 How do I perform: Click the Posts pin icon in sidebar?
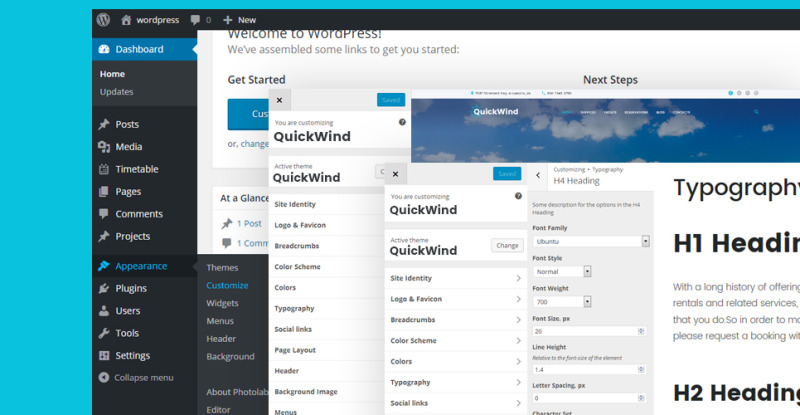tap(104, 124)
